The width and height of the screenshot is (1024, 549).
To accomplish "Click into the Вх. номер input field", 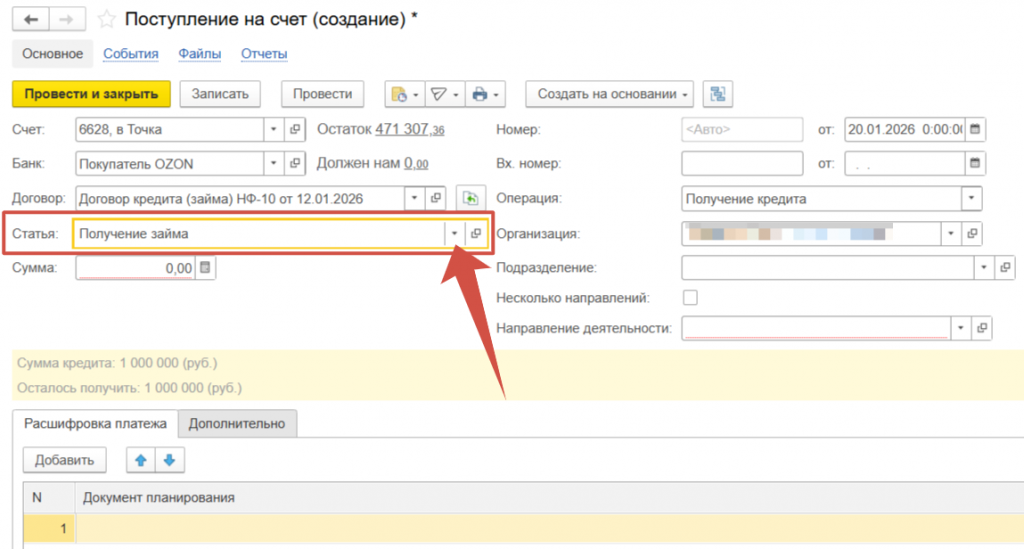I will click(742, 164).
